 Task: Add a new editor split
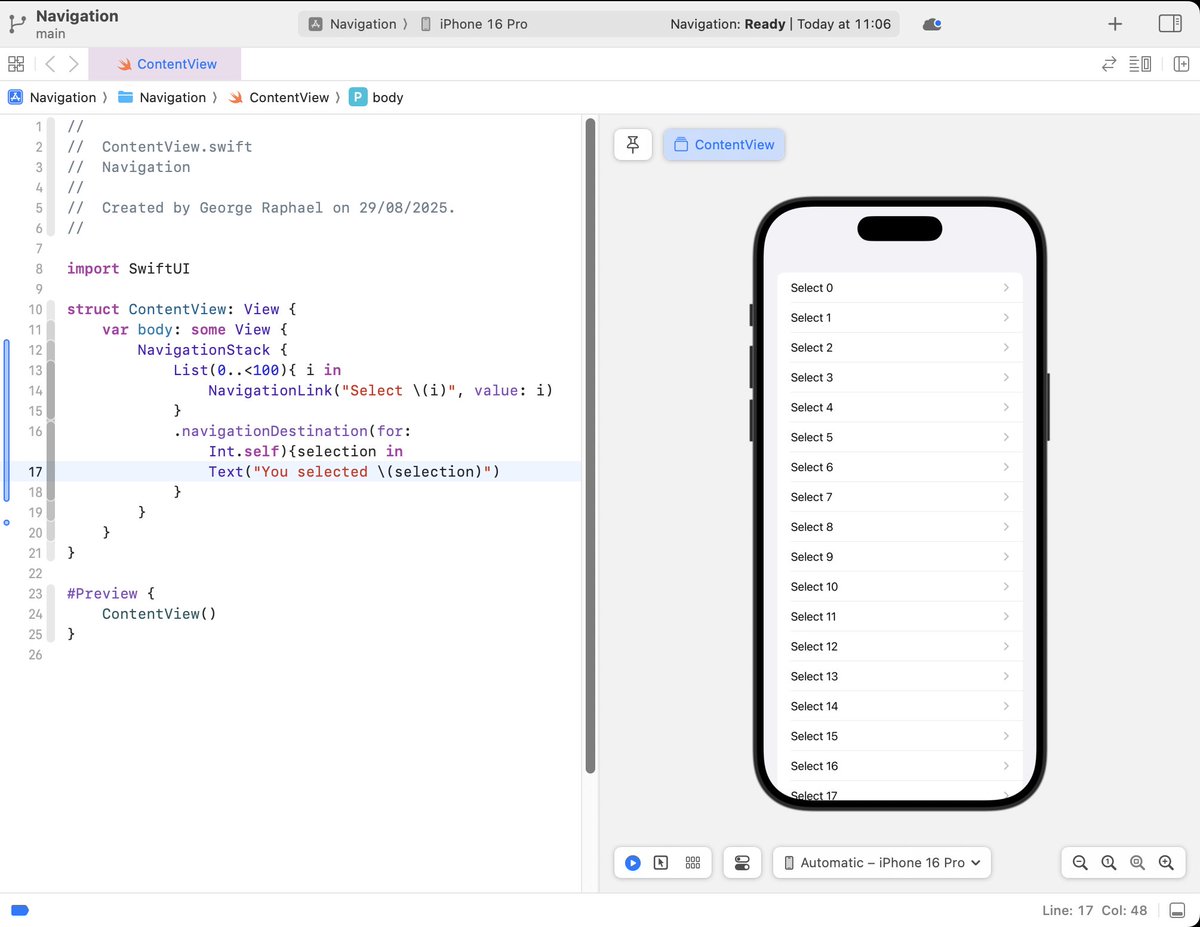tap(1181, 63)
